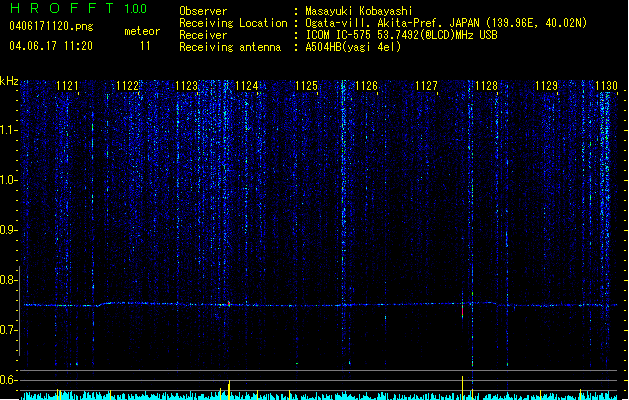Click the 1130 time marker
The height and width of the screenshot is (400, 629).
pyautogui.click(x=606, y=86)
